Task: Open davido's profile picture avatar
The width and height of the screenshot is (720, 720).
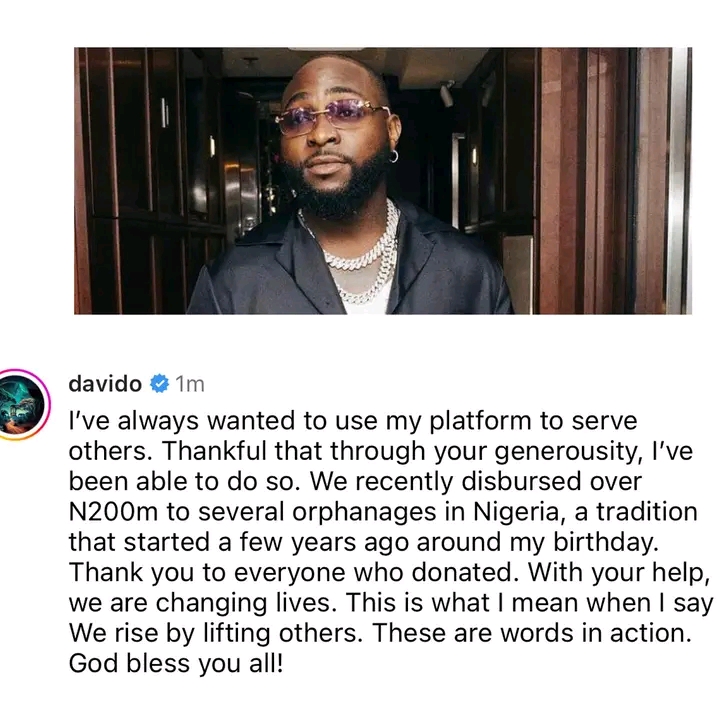Action: (21, 405)
